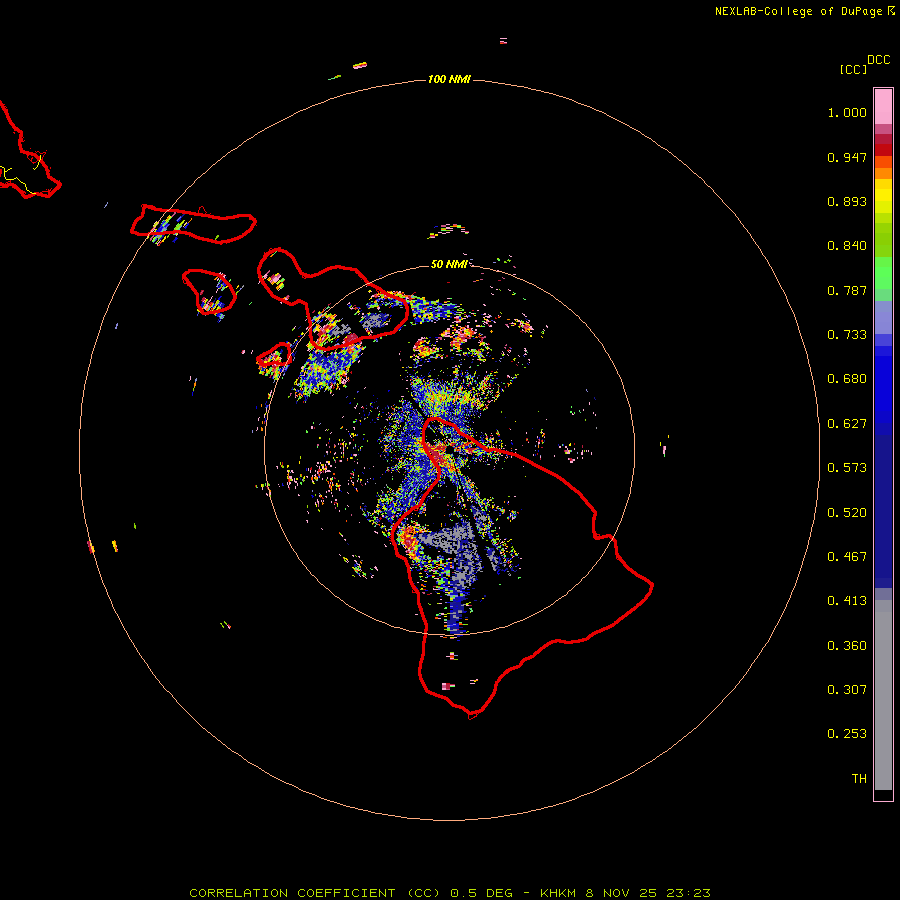The height and width of the screenshot is (900, 900).
Task: Click the pink 1.000 segment of the color bar
Action: 883,106
